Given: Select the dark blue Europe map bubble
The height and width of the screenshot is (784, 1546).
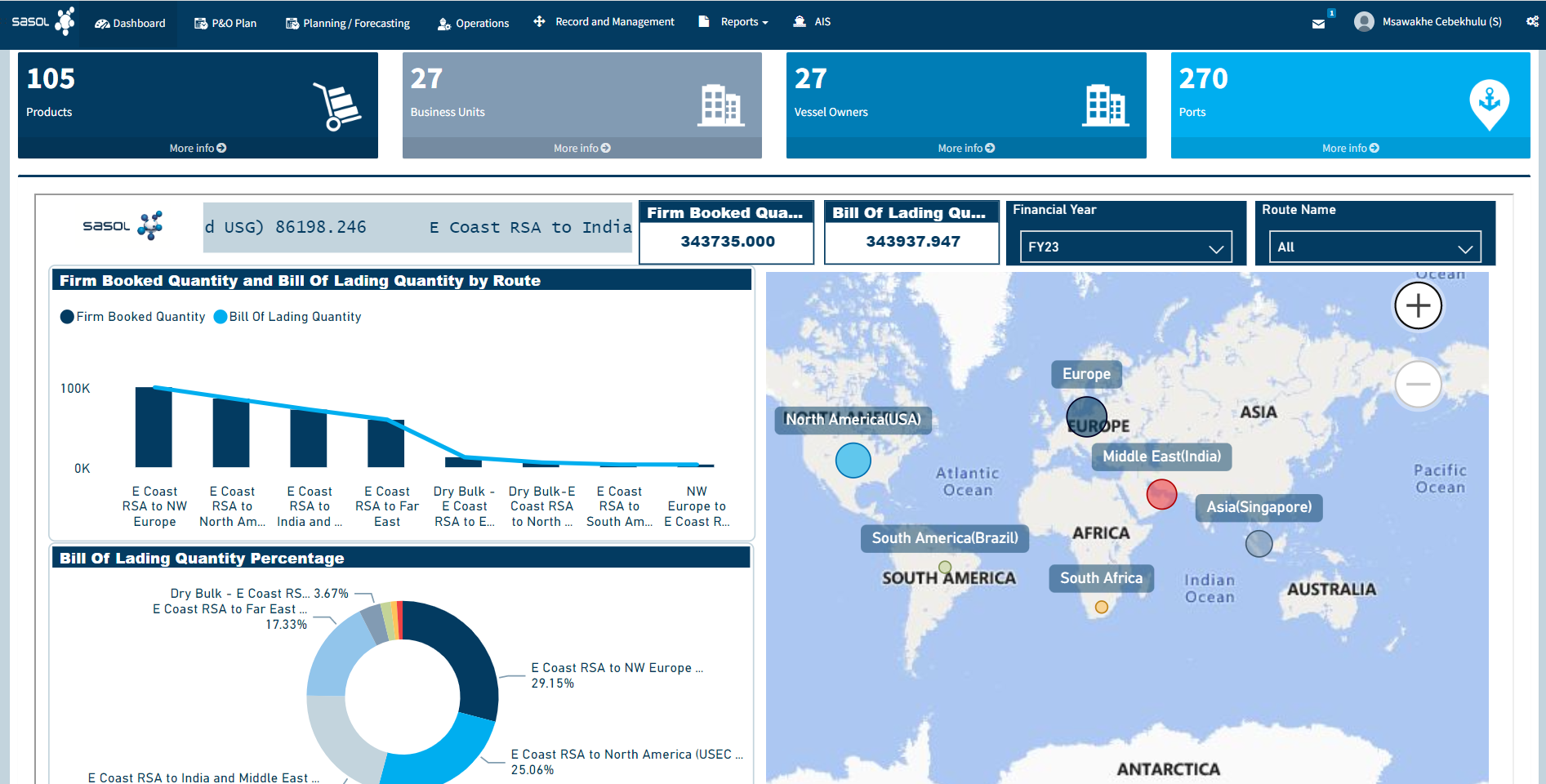Looking at the screenshot, I should (x=1087, y=416).
